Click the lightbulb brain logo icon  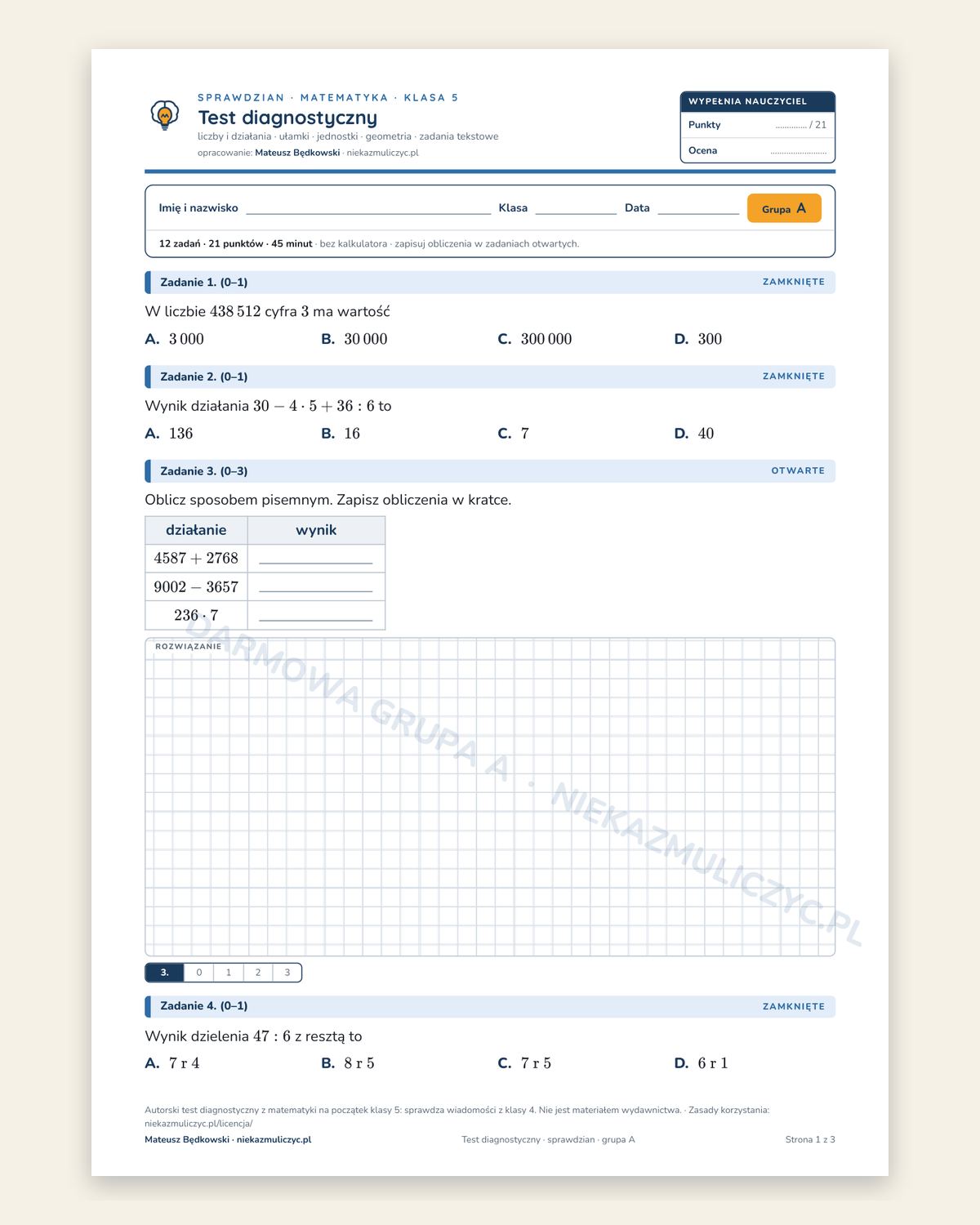pyautogui.click(x=165, y=115)
